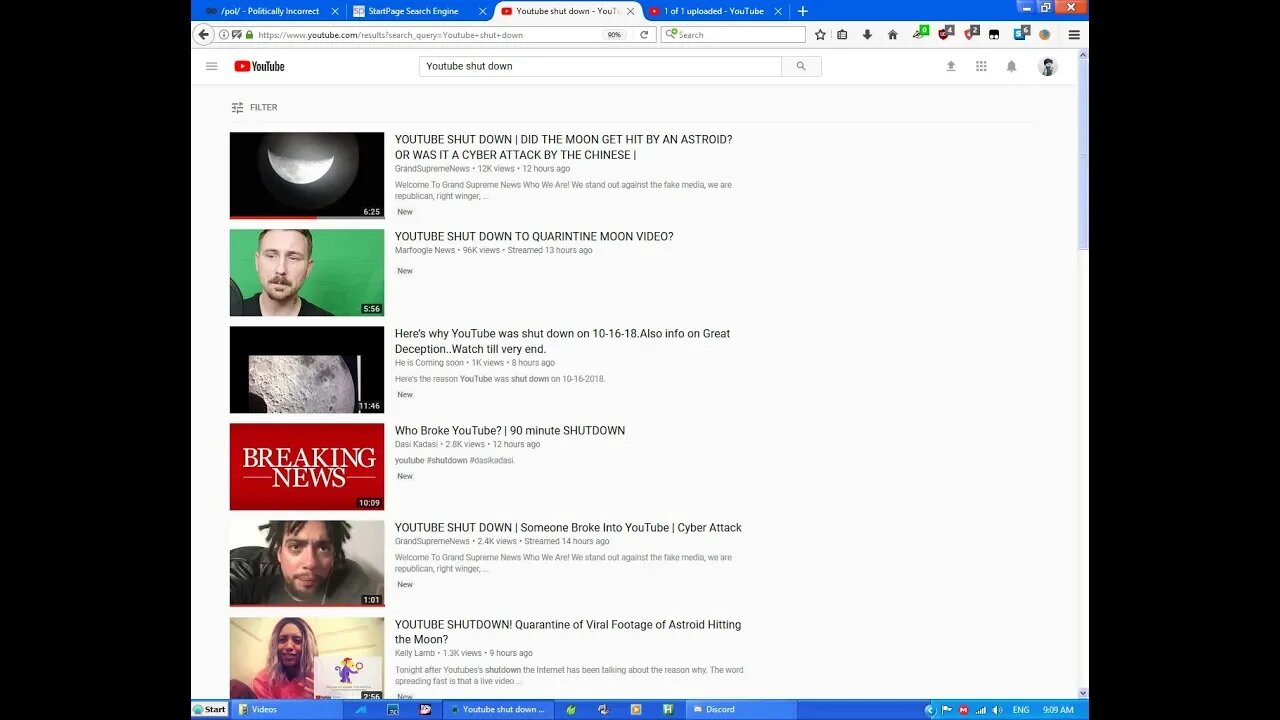Click the page scrollbar down arrow

click(1083, 692)
